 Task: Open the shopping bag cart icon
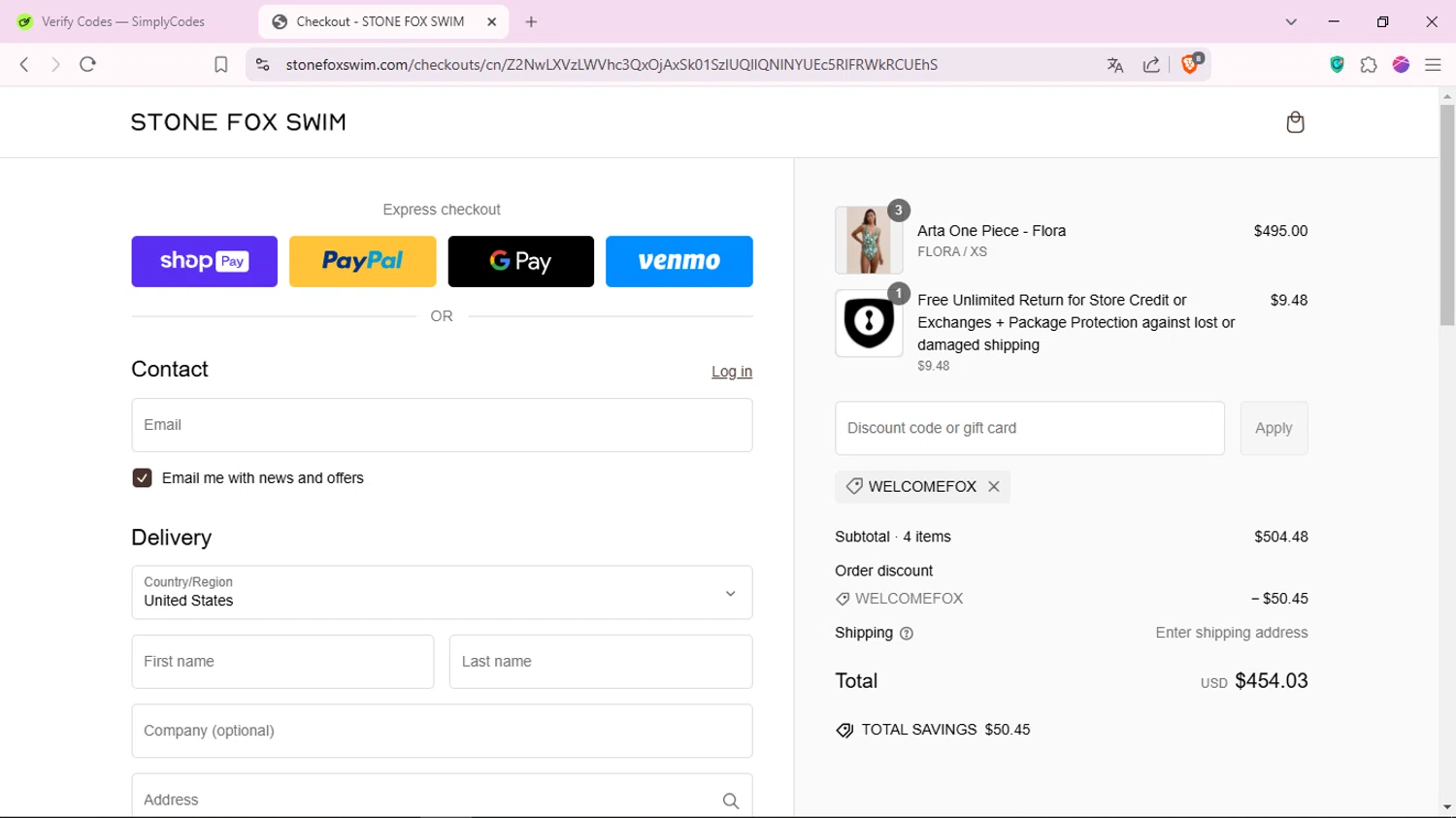coord(1295,122)
